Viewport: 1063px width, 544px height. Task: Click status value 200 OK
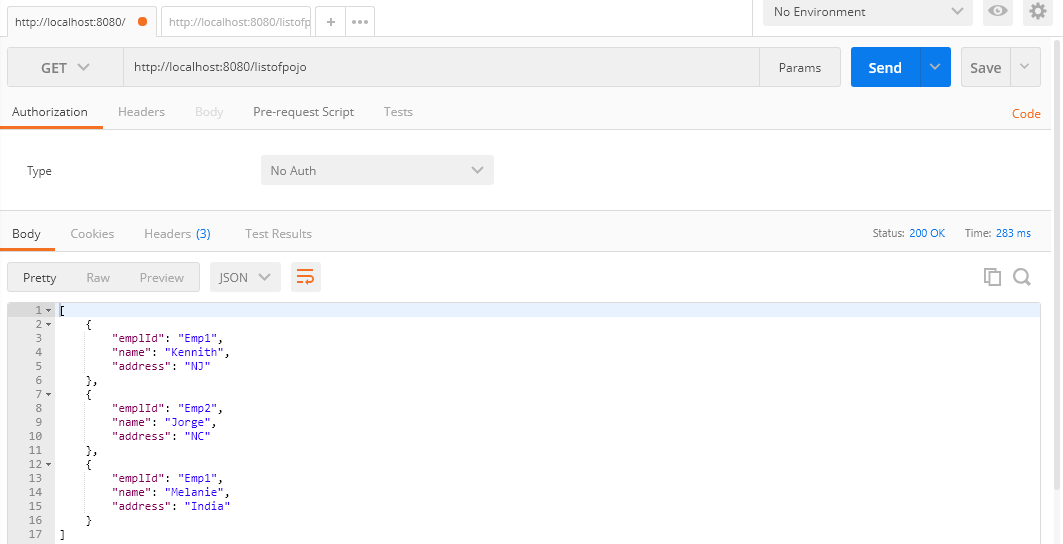927,233
